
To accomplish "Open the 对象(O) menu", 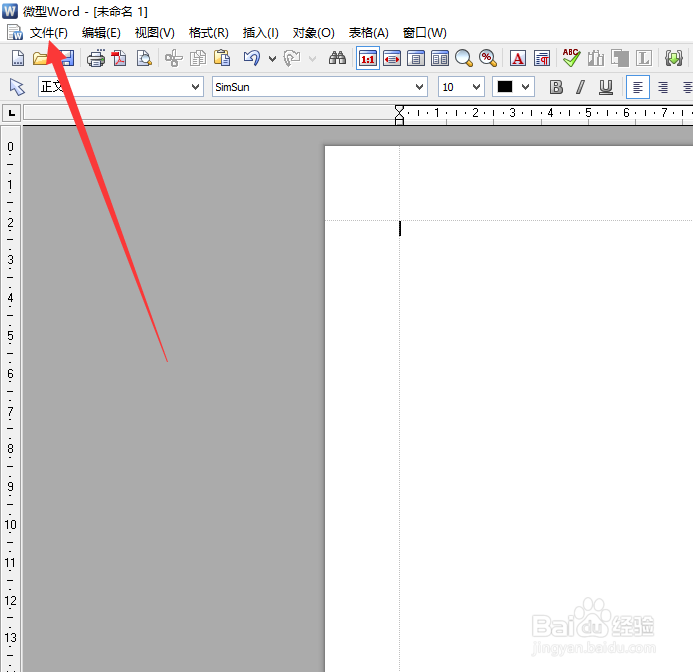I will 313,33.
